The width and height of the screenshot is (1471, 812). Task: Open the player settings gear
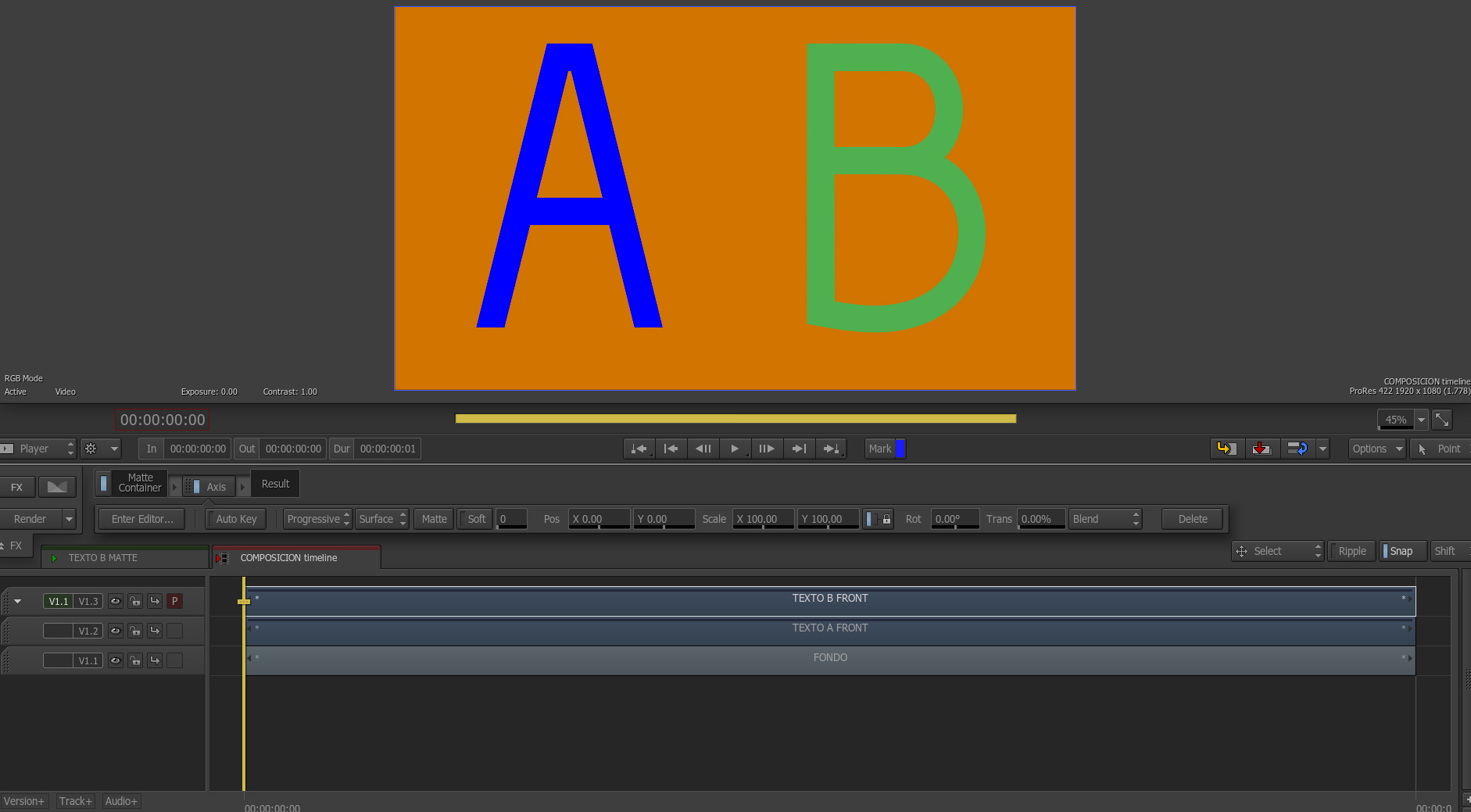(91, 449)
